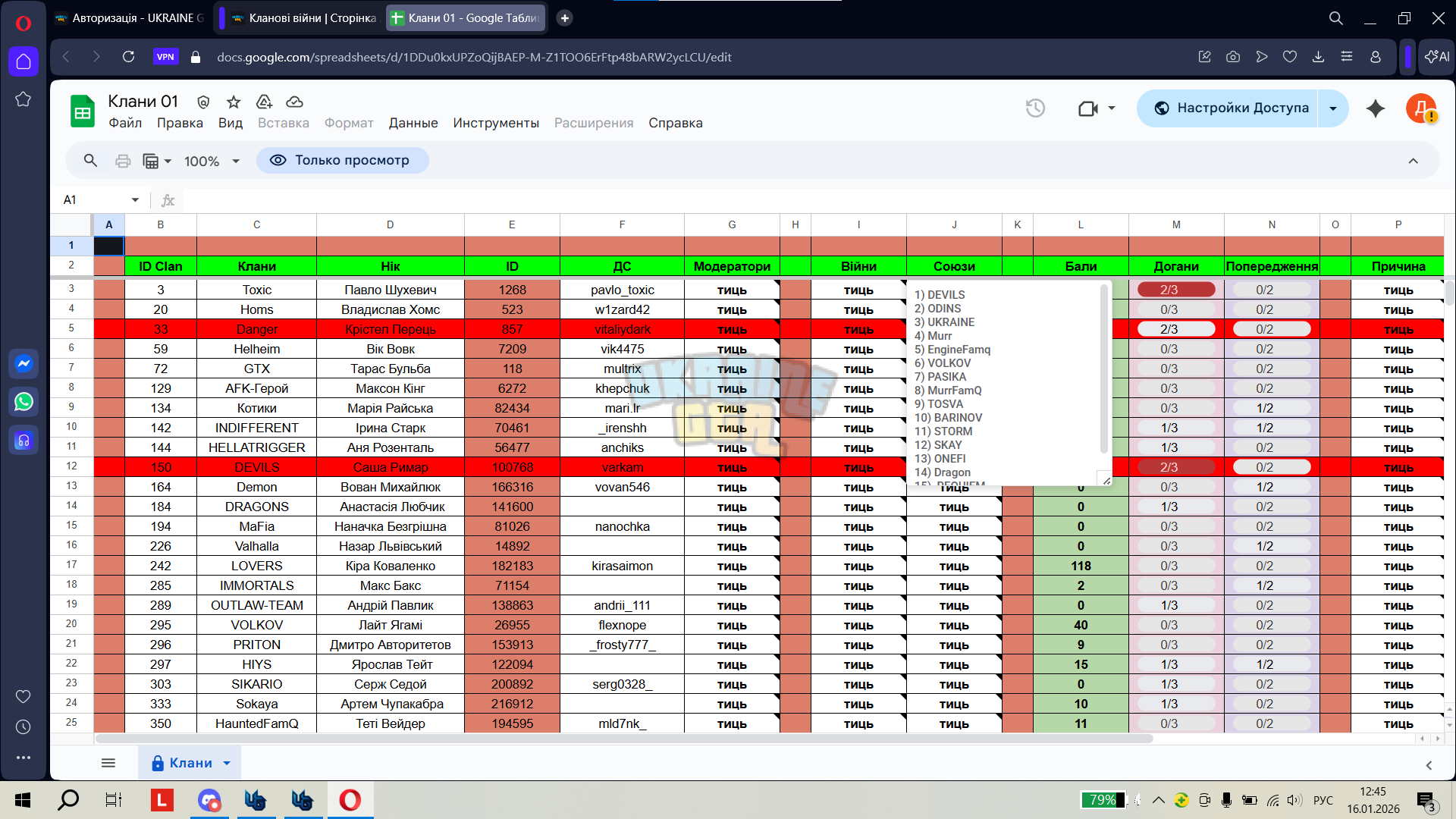
Task: Click the print icon
Action: pos(123,161)
